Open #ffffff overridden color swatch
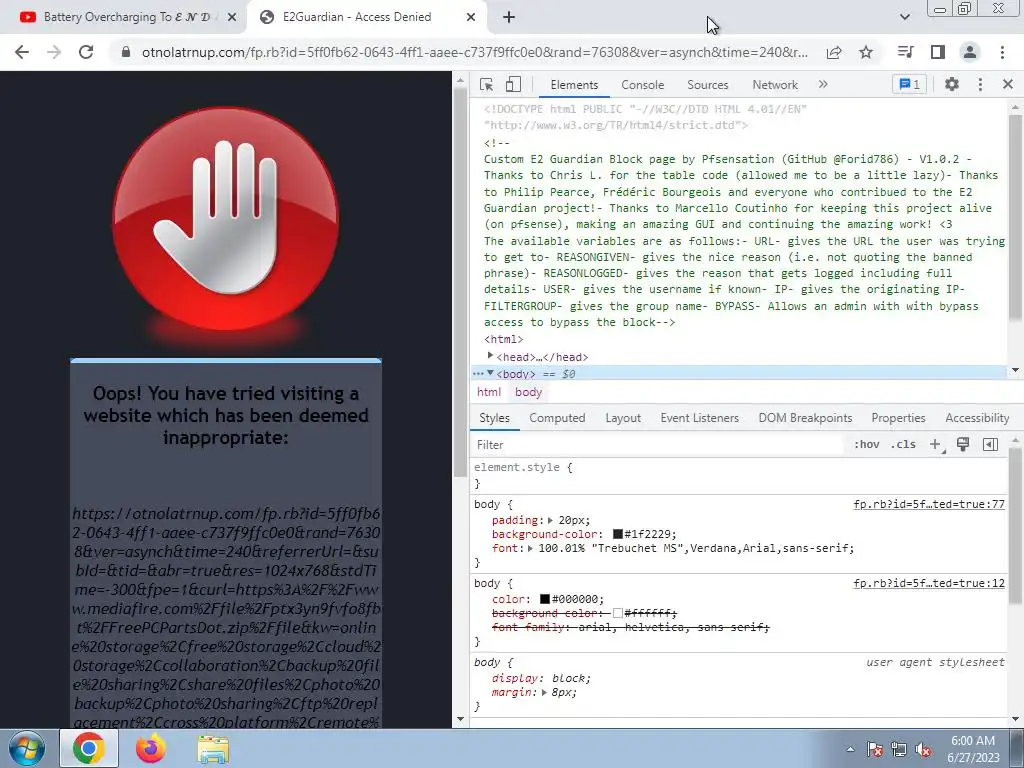Screen dimensions: 1024x768 pos(617,613)
